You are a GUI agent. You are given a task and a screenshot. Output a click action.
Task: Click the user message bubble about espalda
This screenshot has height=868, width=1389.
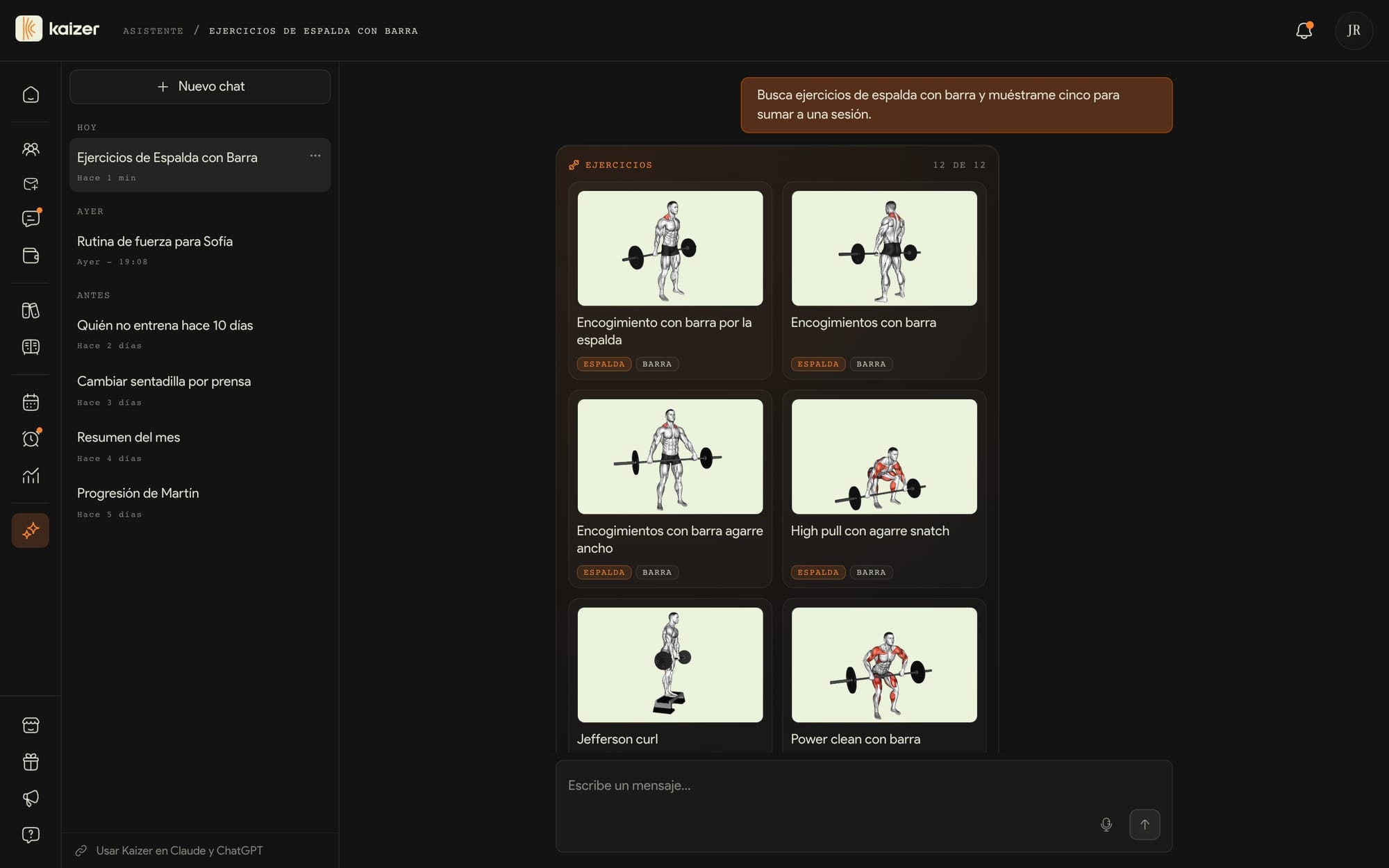point(956,105)
